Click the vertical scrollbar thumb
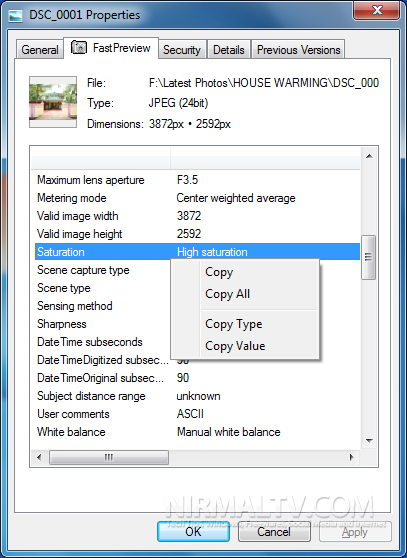The image size is (407, 558). click(x=369, y=257)
